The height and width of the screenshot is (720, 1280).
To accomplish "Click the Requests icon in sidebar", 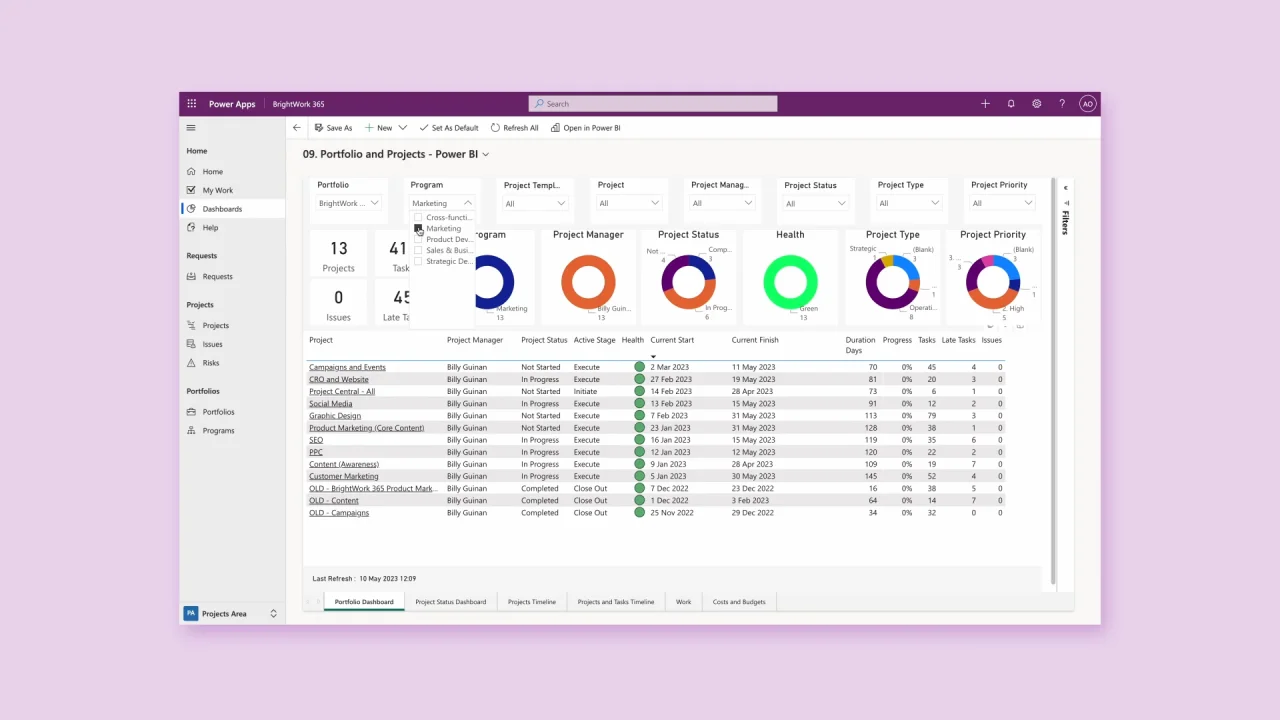I will point(192,277).
